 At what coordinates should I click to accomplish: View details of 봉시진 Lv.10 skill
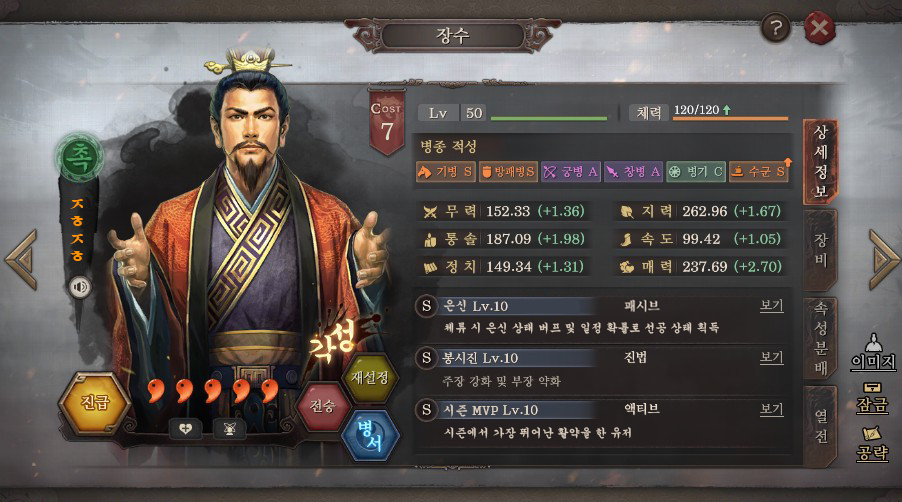(771, 357)
